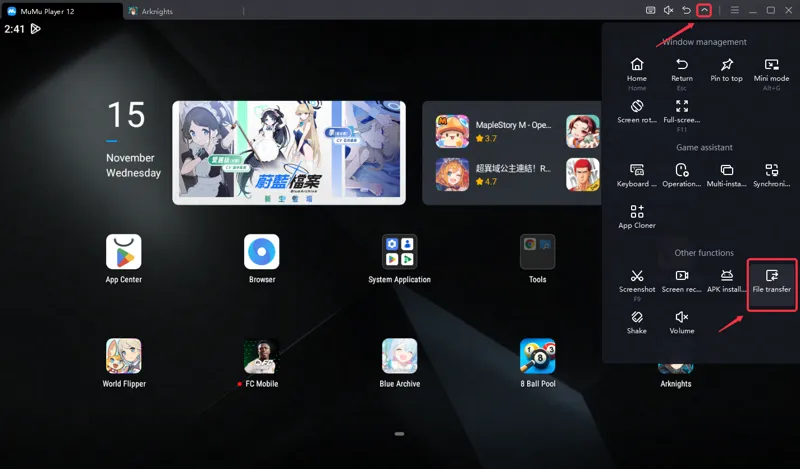Activate Mini mode icon
800x469 pixels.
[x=771, y=64]
